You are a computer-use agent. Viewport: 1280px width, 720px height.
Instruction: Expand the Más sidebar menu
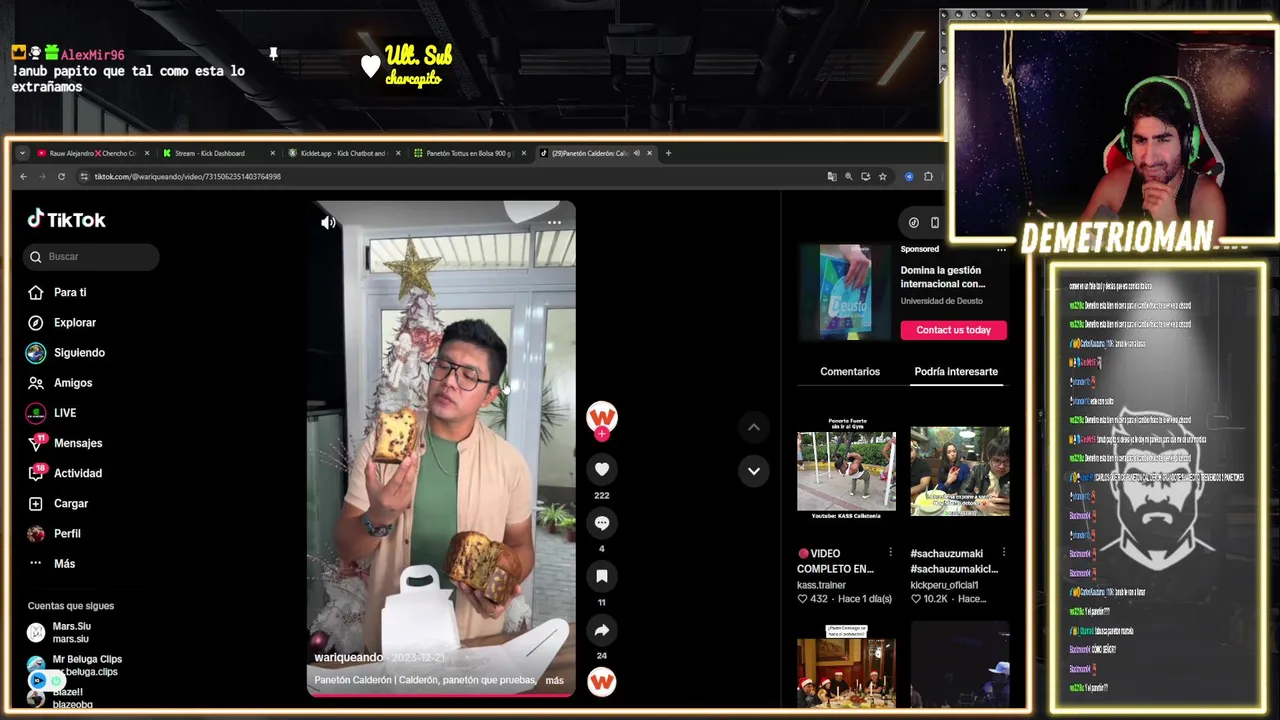pyautogui.click(x=64, y=563)
